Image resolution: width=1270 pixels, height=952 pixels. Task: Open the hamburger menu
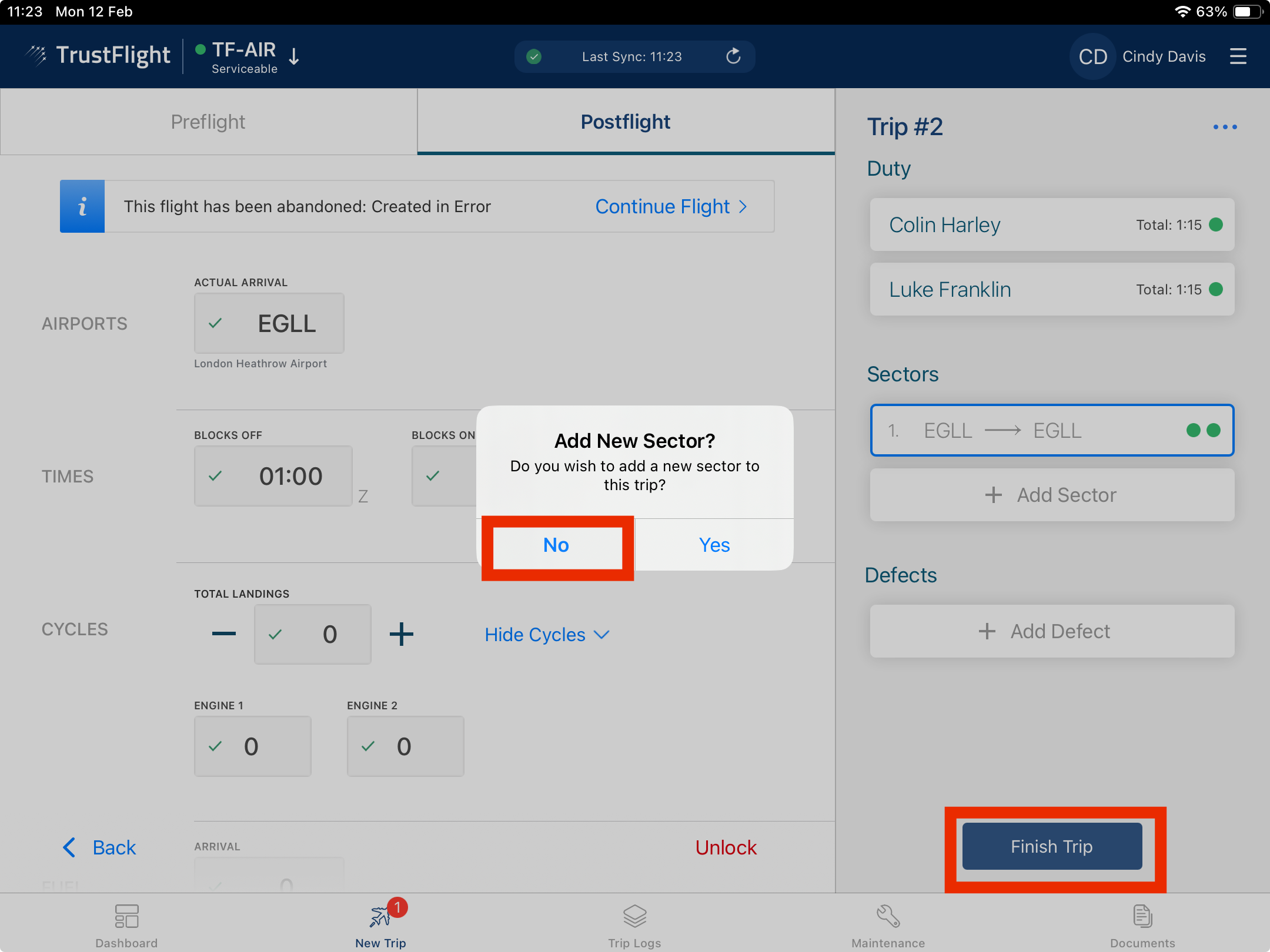1238,56
